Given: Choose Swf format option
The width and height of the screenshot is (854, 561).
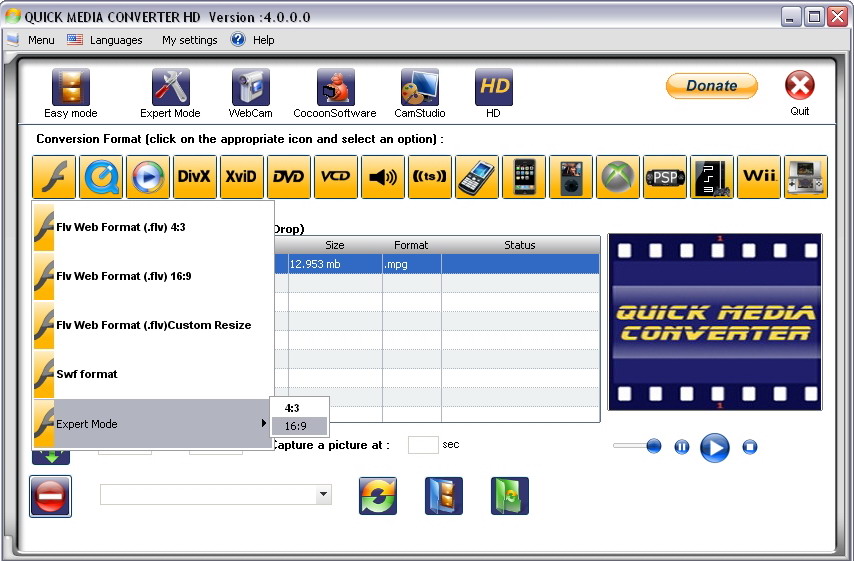Looking at the screenshot, I should (153, 374).
